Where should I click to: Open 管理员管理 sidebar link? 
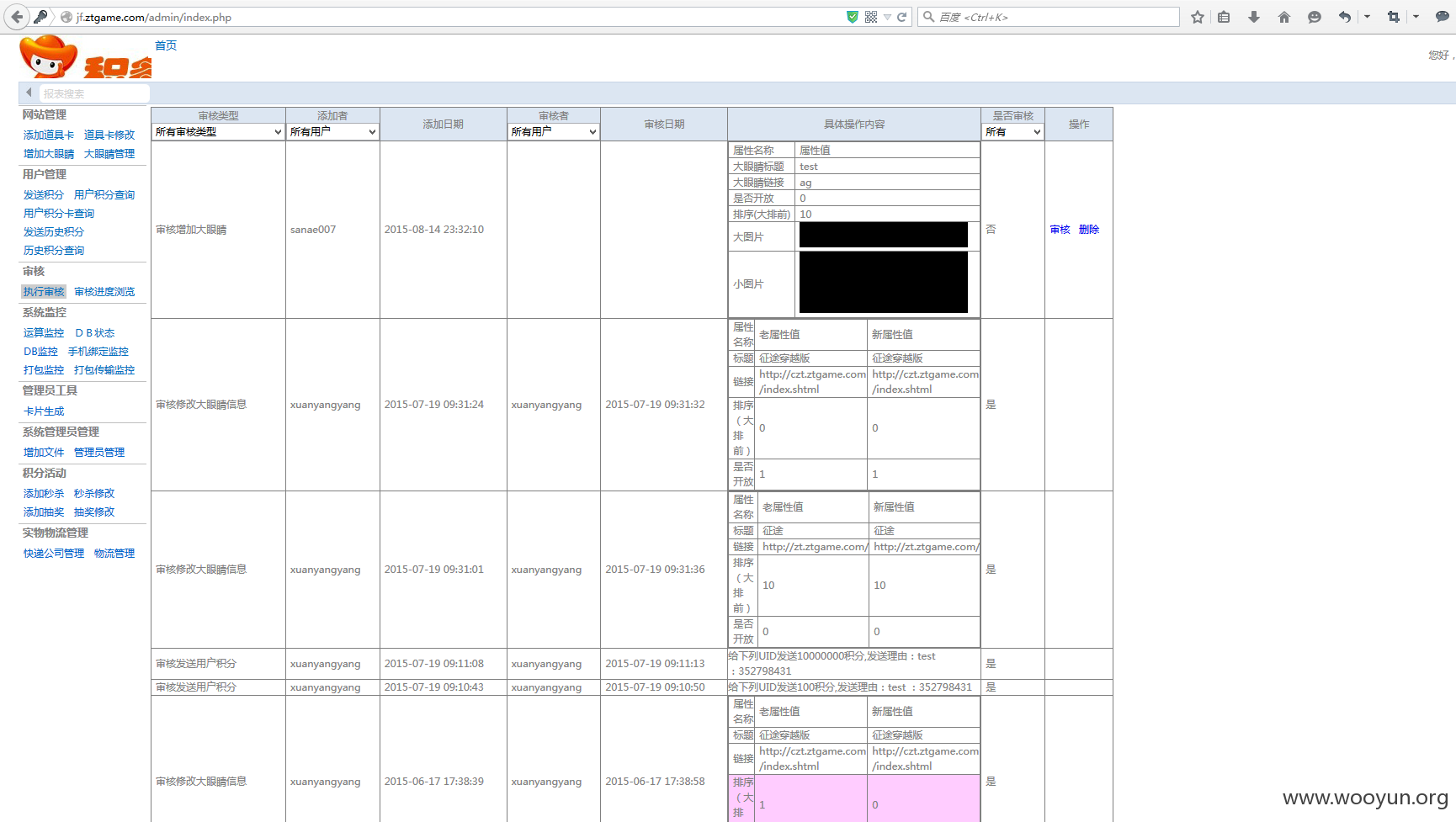(99, 453)
